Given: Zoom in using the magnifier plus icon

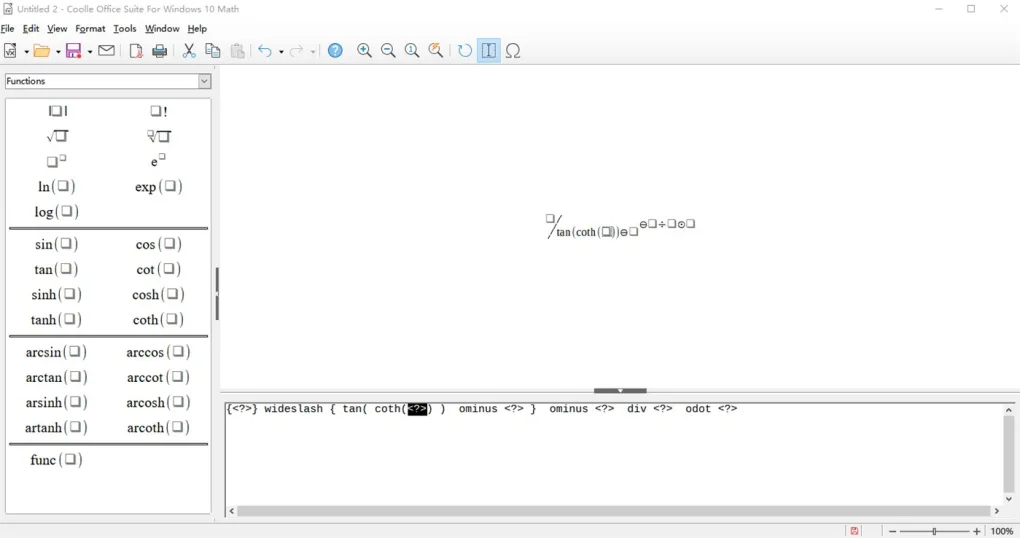Looking at the screenshot, I should tap(364, 51).
